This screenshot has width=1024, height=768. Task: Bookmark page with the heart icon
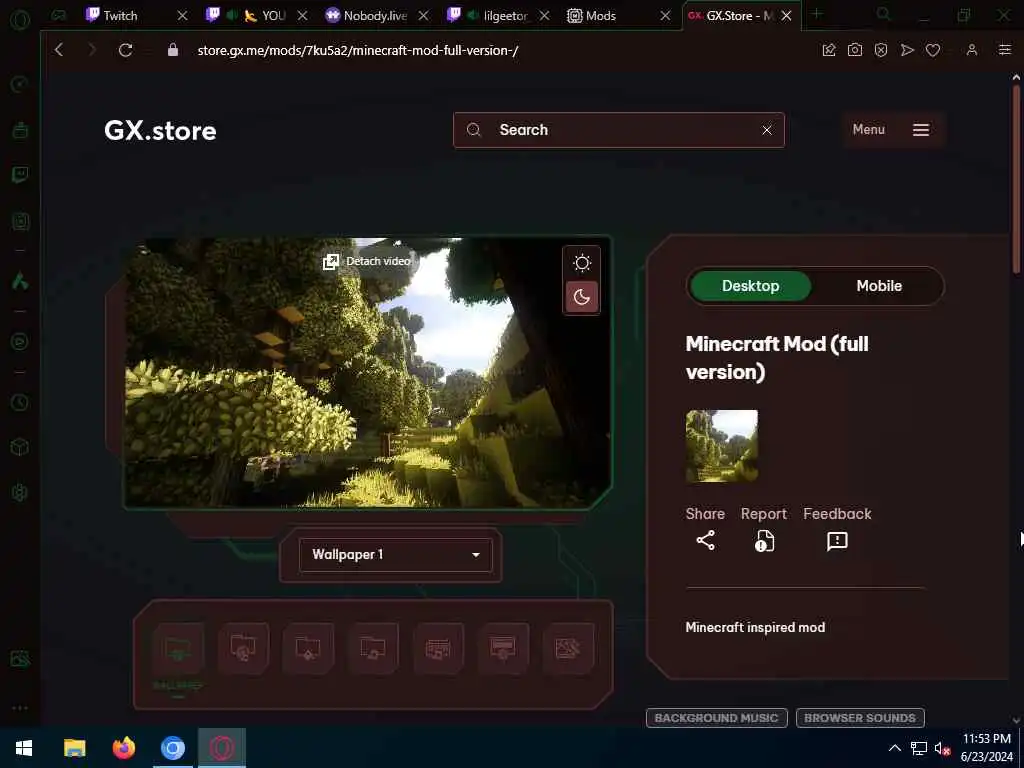click(933, 50)
